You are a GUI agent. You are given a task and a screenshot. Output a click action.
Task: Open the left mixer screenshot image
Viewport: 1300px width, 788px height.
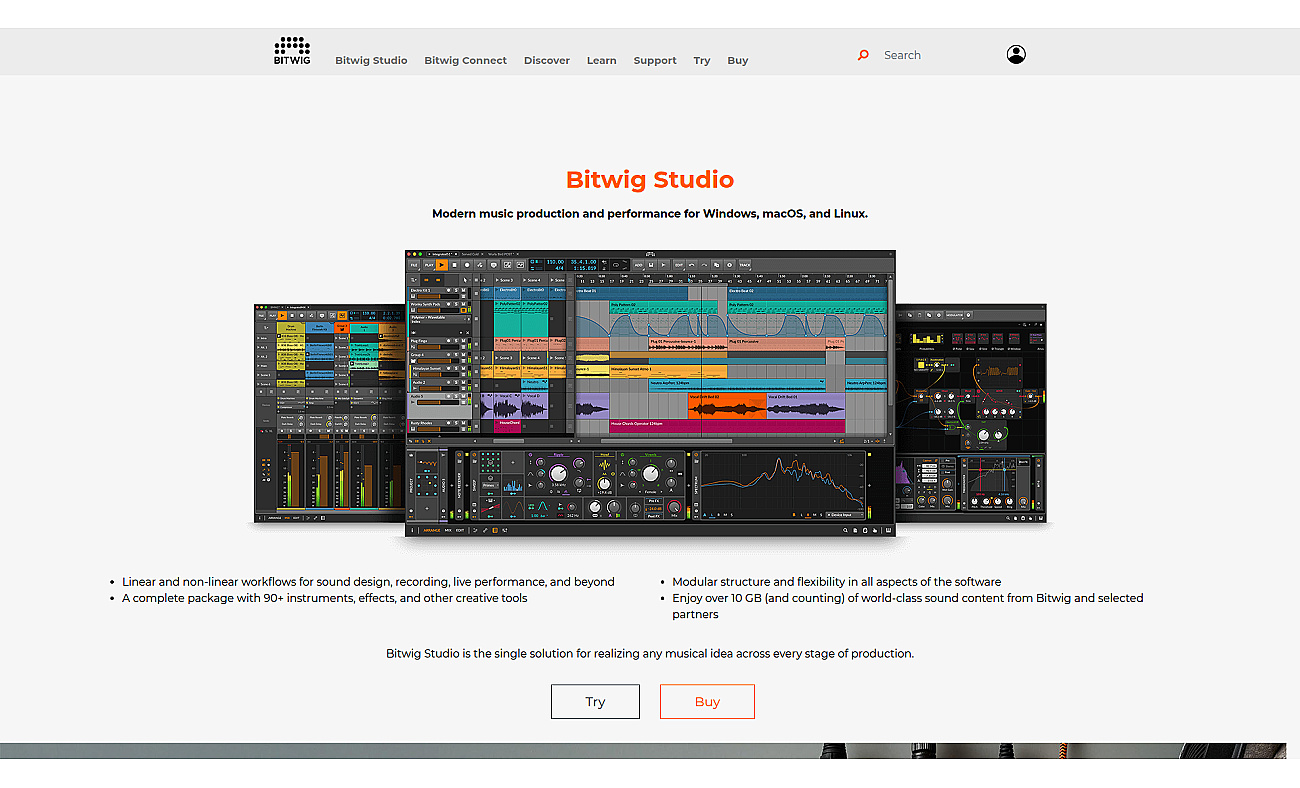pos(329,413)
